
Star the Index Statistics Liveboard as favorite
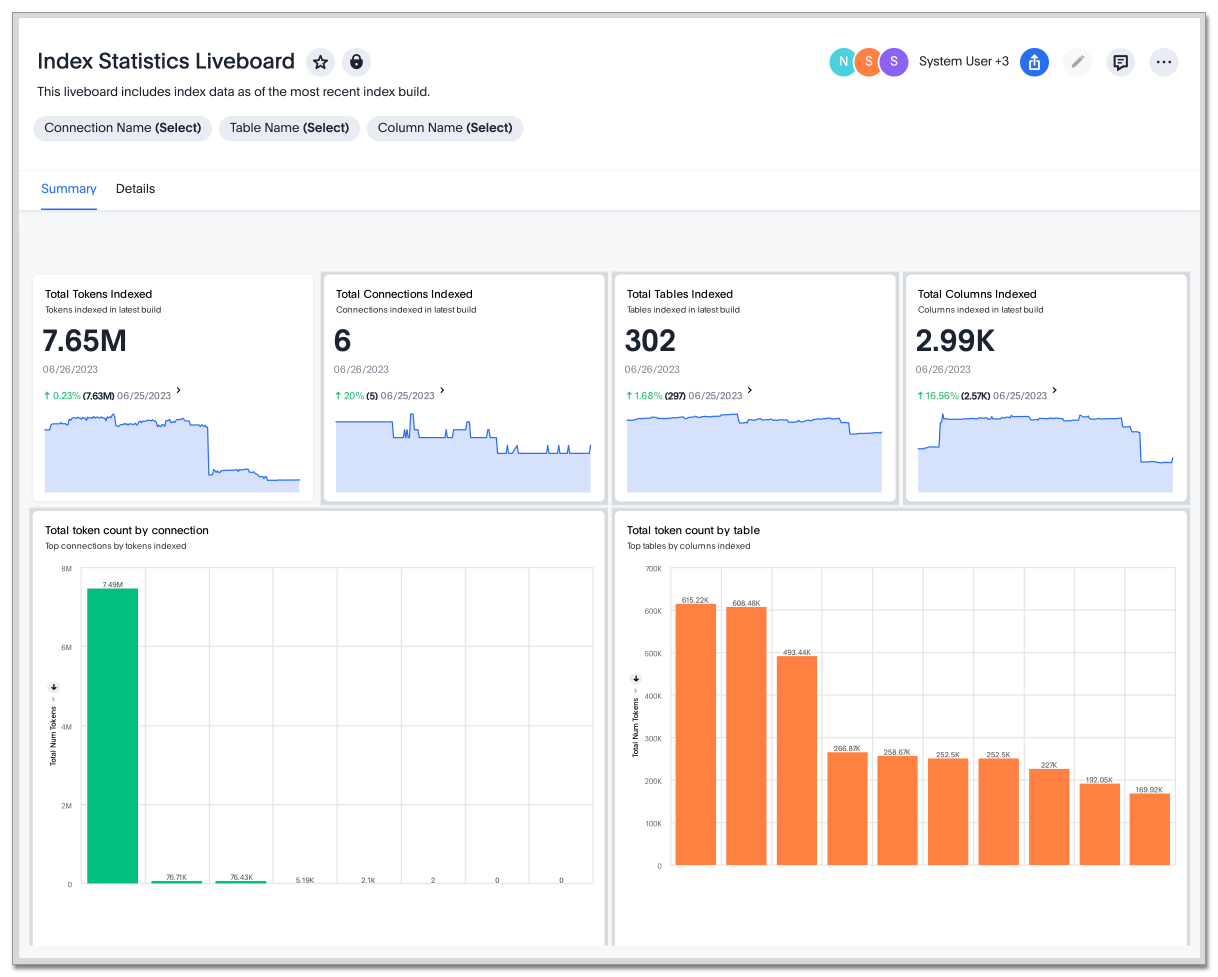[x=320, y=62]
